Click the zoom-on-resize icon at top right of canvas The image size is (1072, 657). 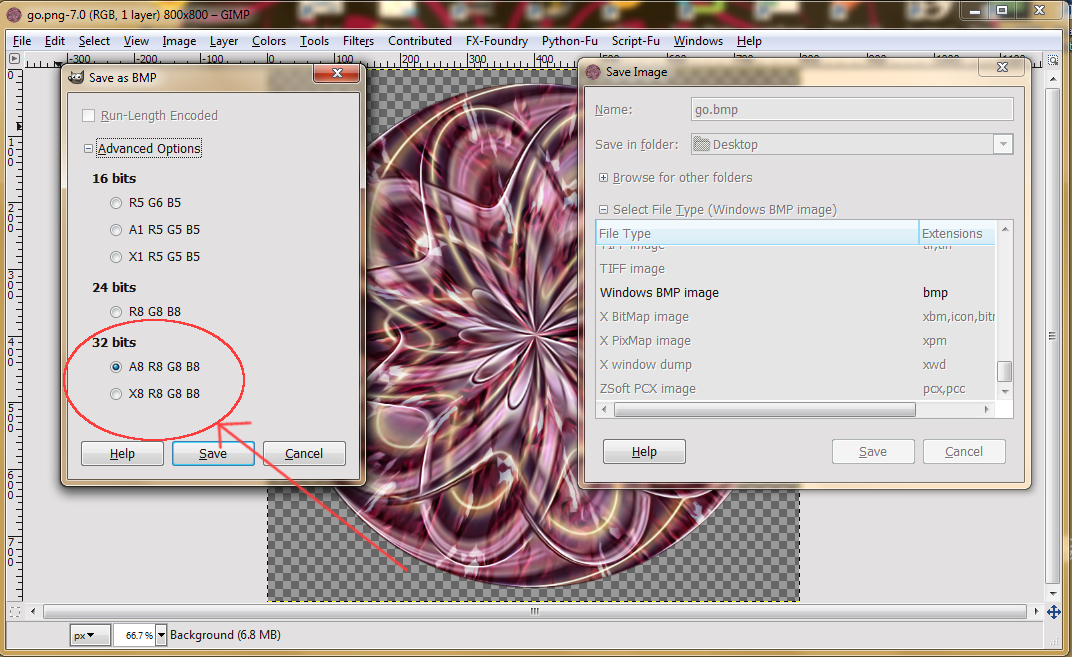click(x=1054, y=59)
